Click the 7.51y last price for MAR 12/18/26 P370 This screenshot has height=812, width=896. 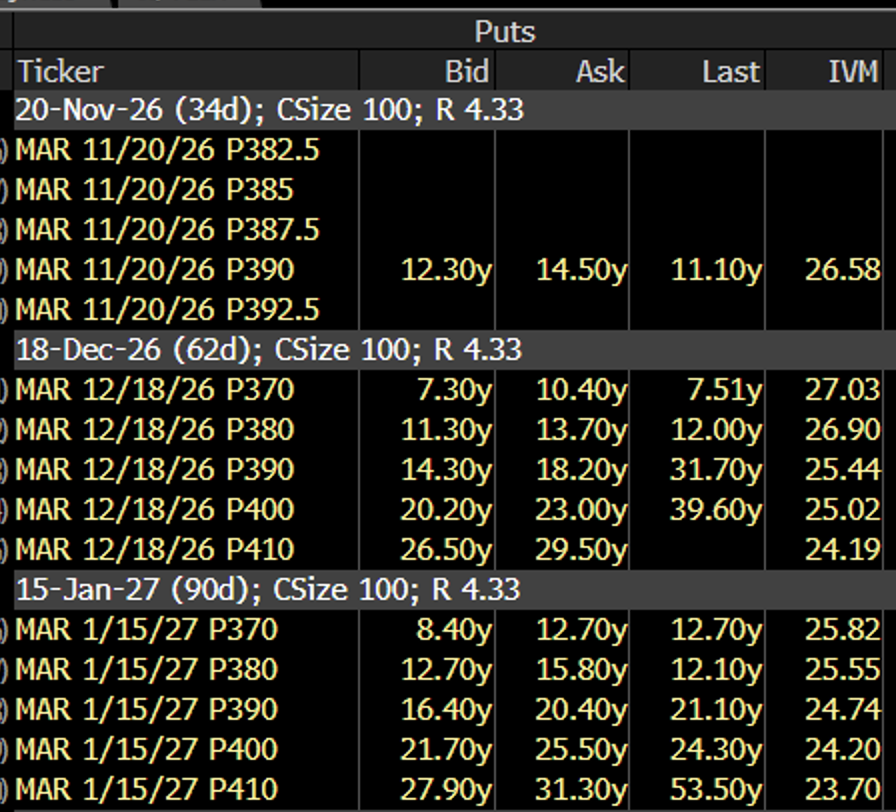(724, 390)
